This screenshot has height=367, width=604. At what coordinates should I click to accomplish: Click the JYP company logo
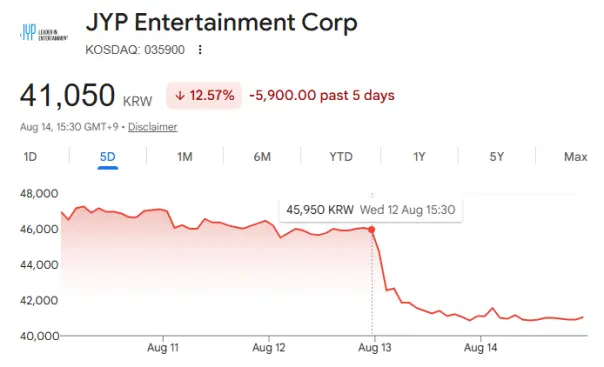[44, 32]
